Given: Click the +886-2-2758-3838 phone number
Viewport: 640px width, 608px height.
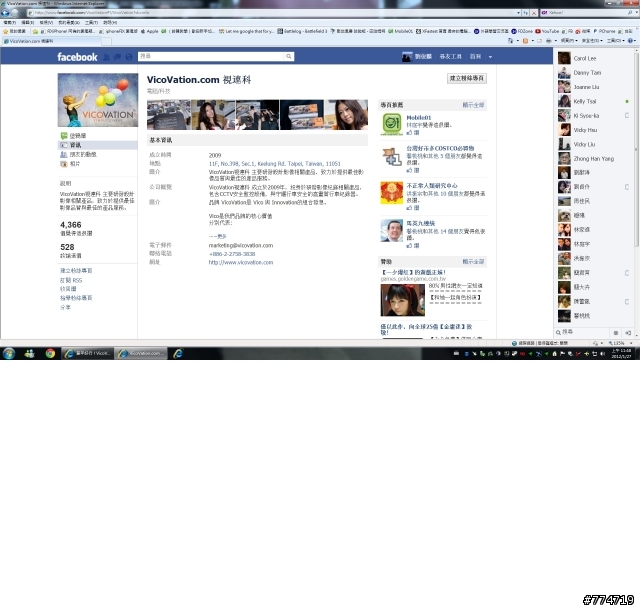Looking at the screenshot, I should (x=232, y=254).
